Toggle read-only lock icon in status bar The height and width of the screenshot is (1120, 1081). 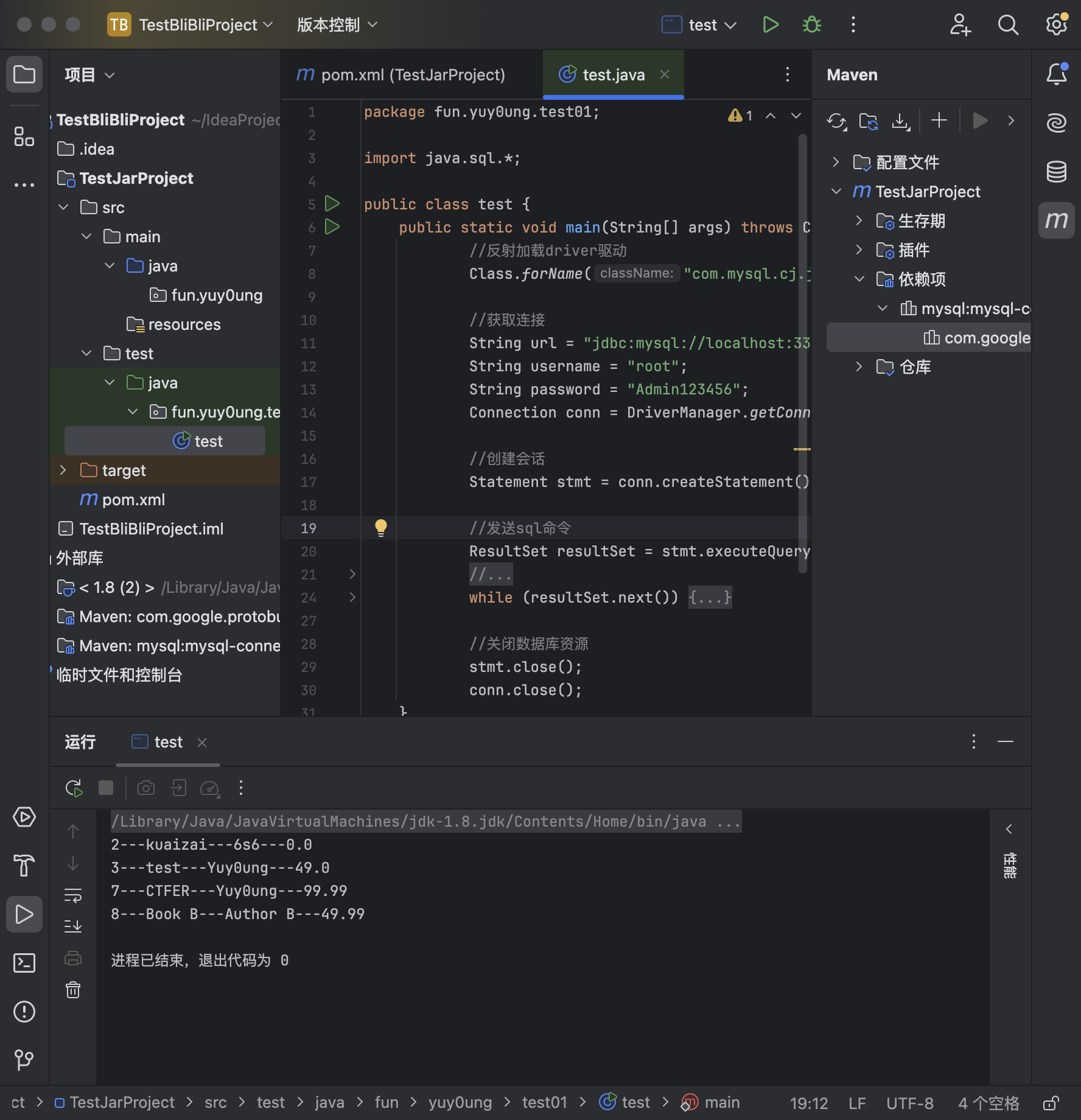[1051, 1103]
